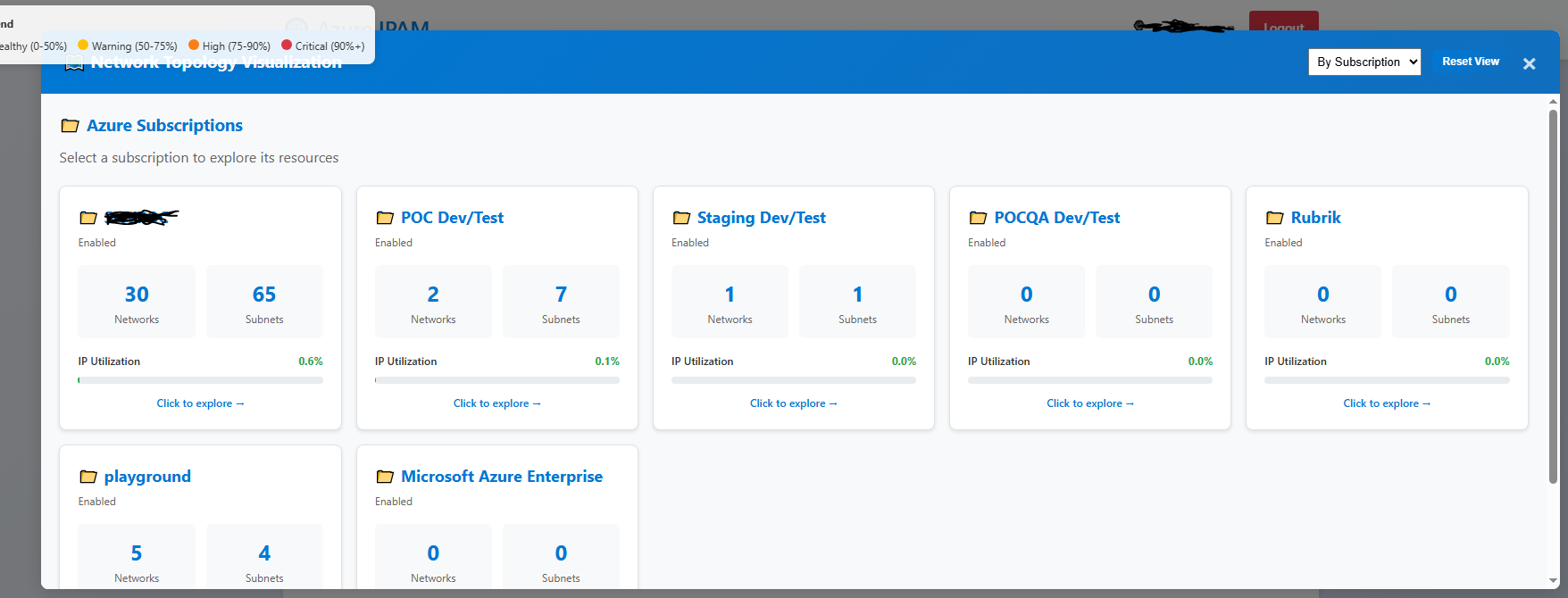Click the scrollbar up arrow
The width and height of the screenshot is (1568, 598).
point(1553,101)
